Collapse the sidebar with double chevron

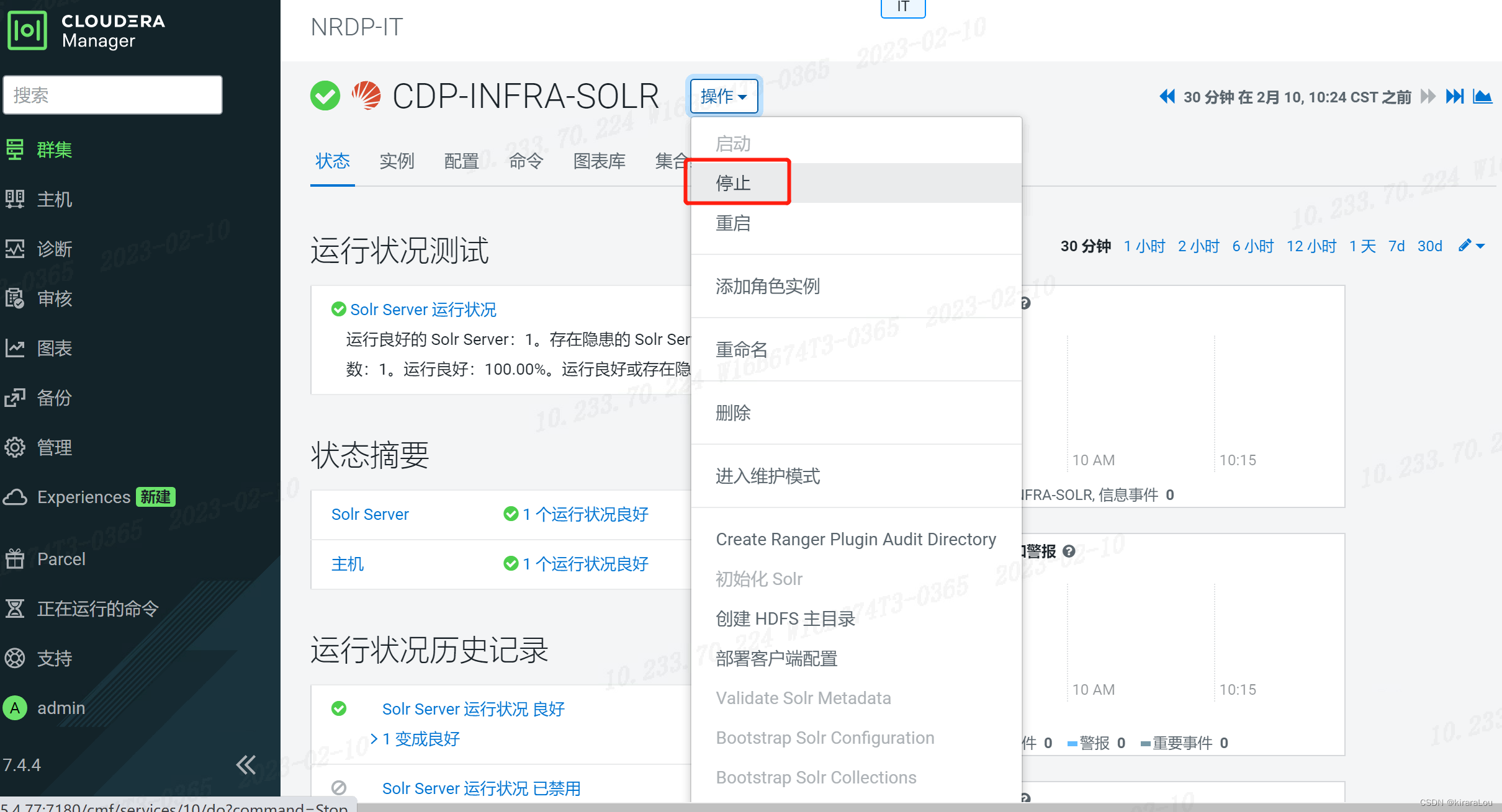pos(246,765)
